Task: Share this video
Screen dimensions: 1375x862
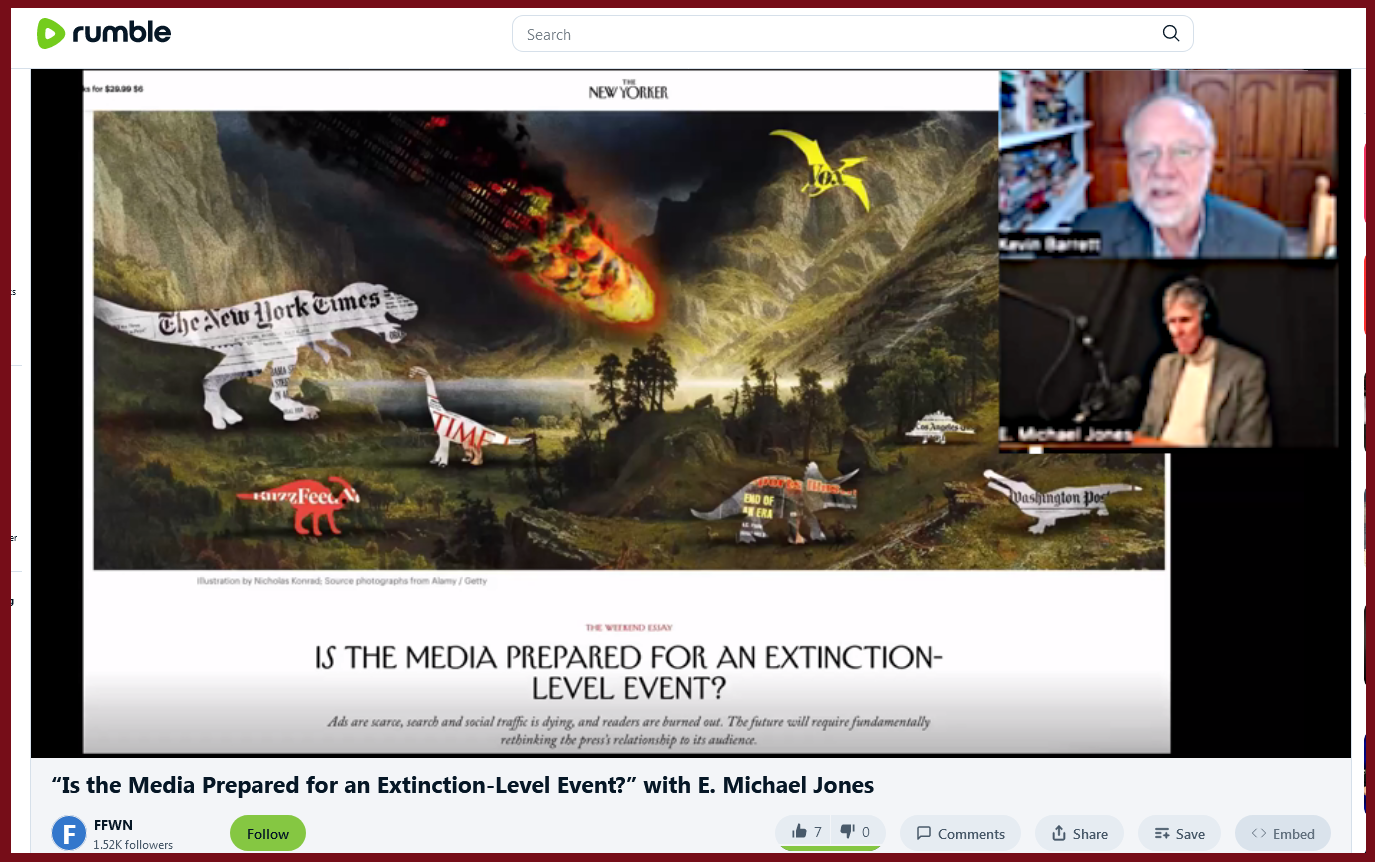Action: [x=1079, y=833]
